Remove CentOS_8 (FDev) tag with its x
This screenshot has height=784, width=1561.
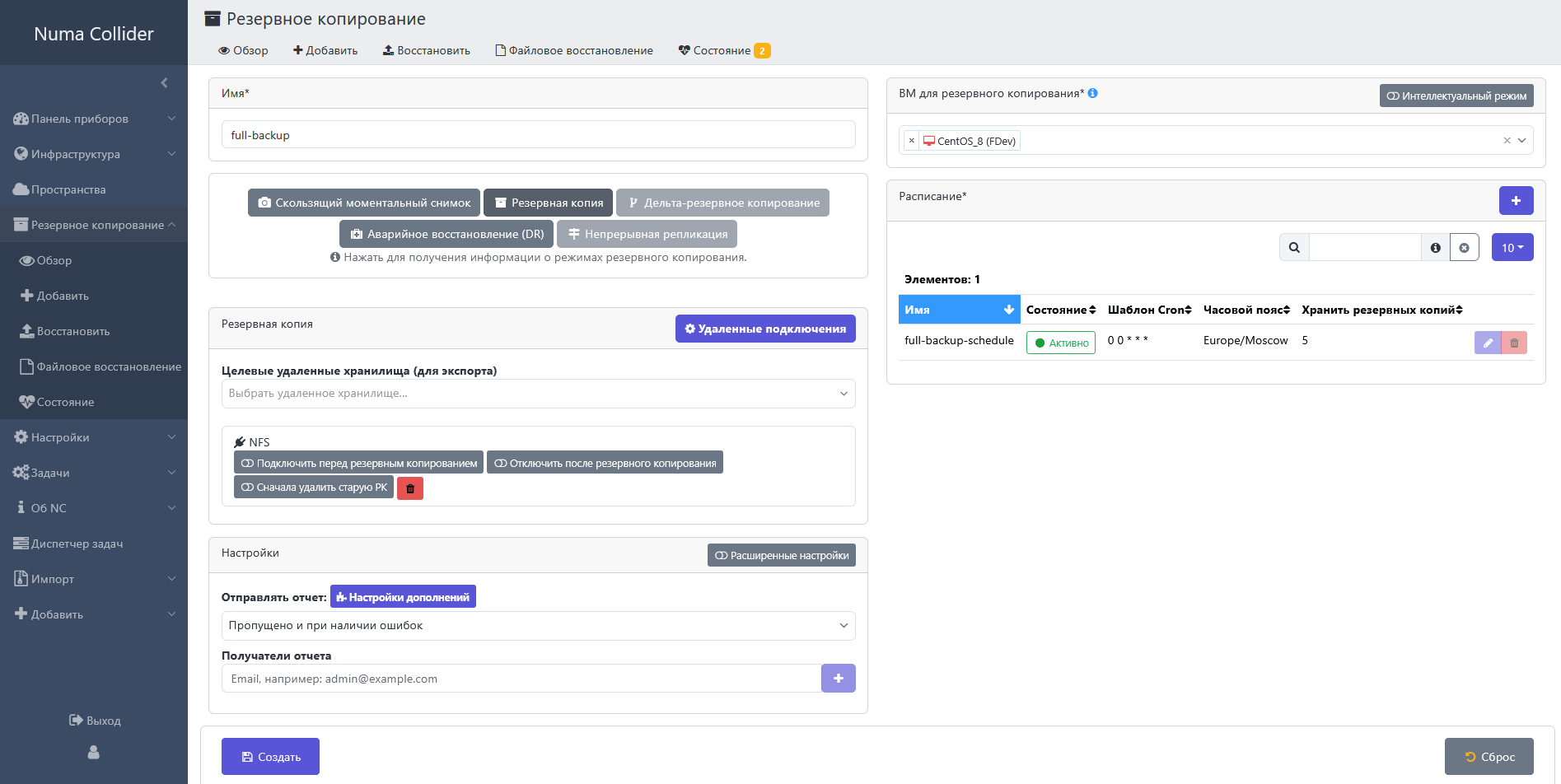click(x=912, y=141)
